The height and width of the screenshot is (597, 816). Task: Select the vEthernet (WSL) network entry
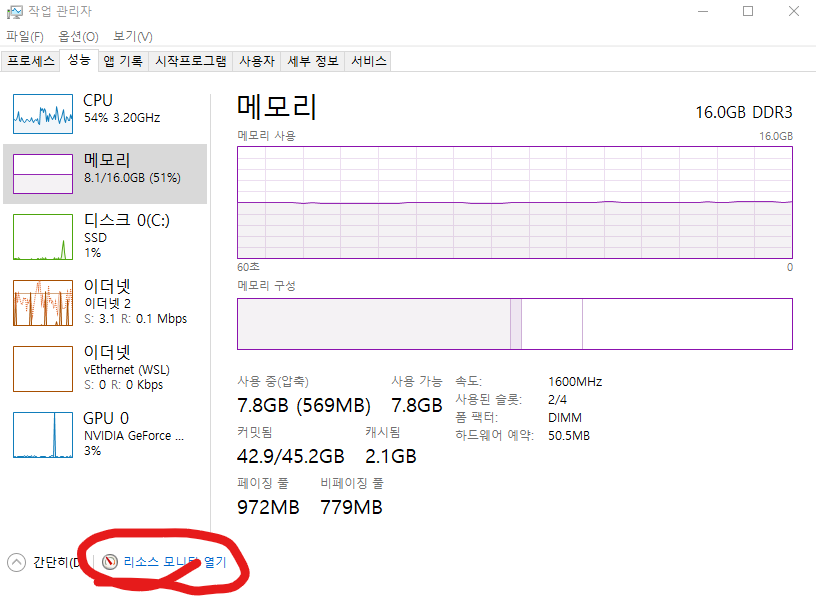coord(43,368)
